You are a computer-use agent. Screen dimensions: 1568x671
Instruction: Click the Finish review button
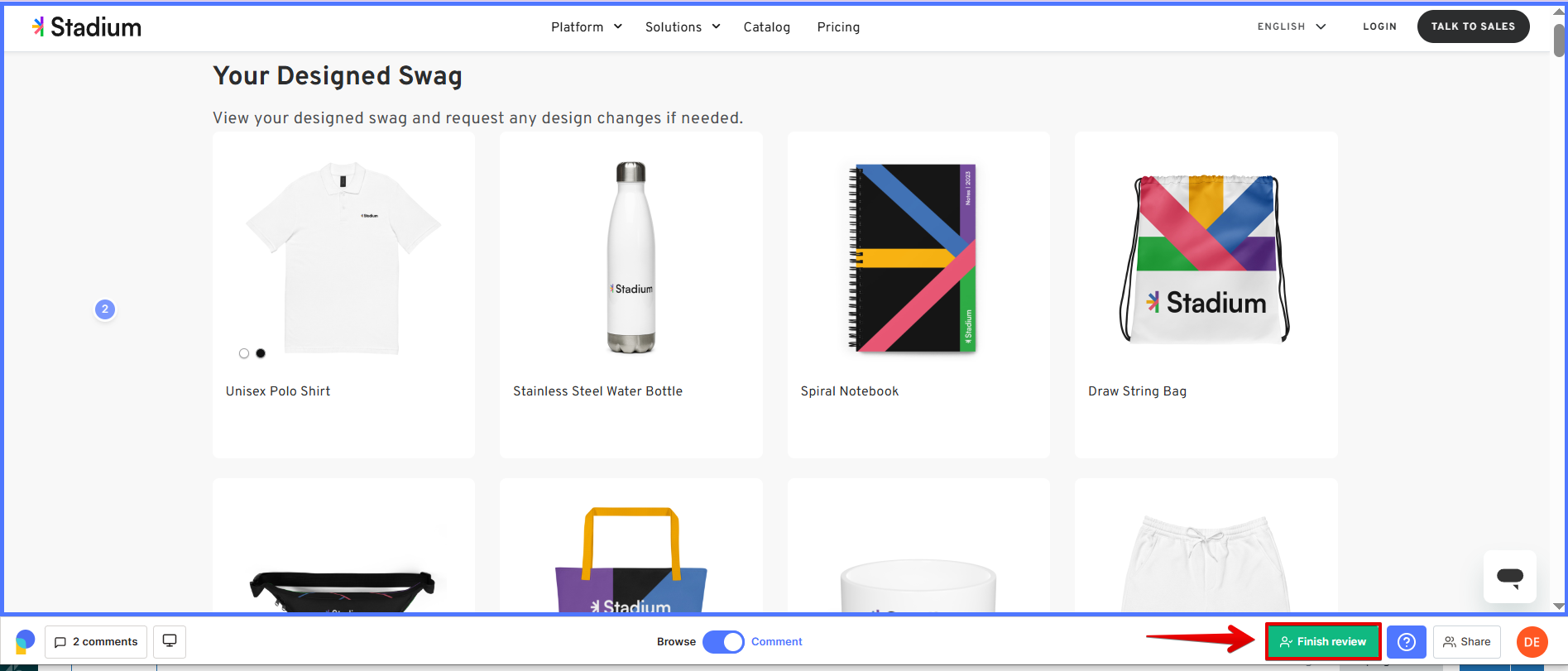coord(1323,642)
